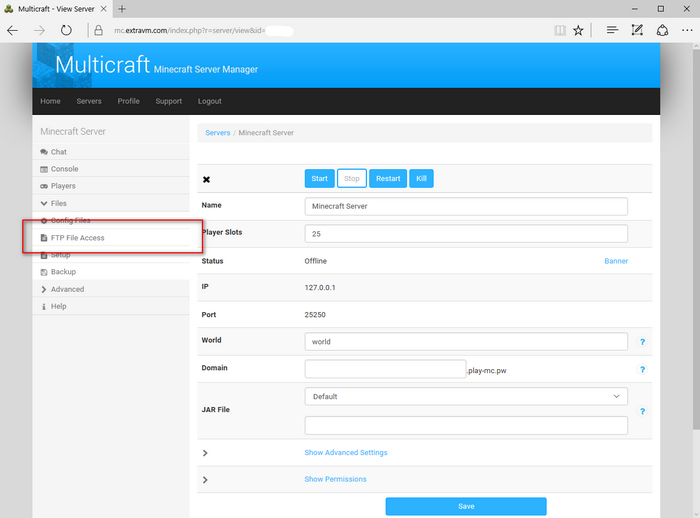The width and height of the screenshot is (700, 518).
Task: Click the Stop server button
Action: pos(352,179)
